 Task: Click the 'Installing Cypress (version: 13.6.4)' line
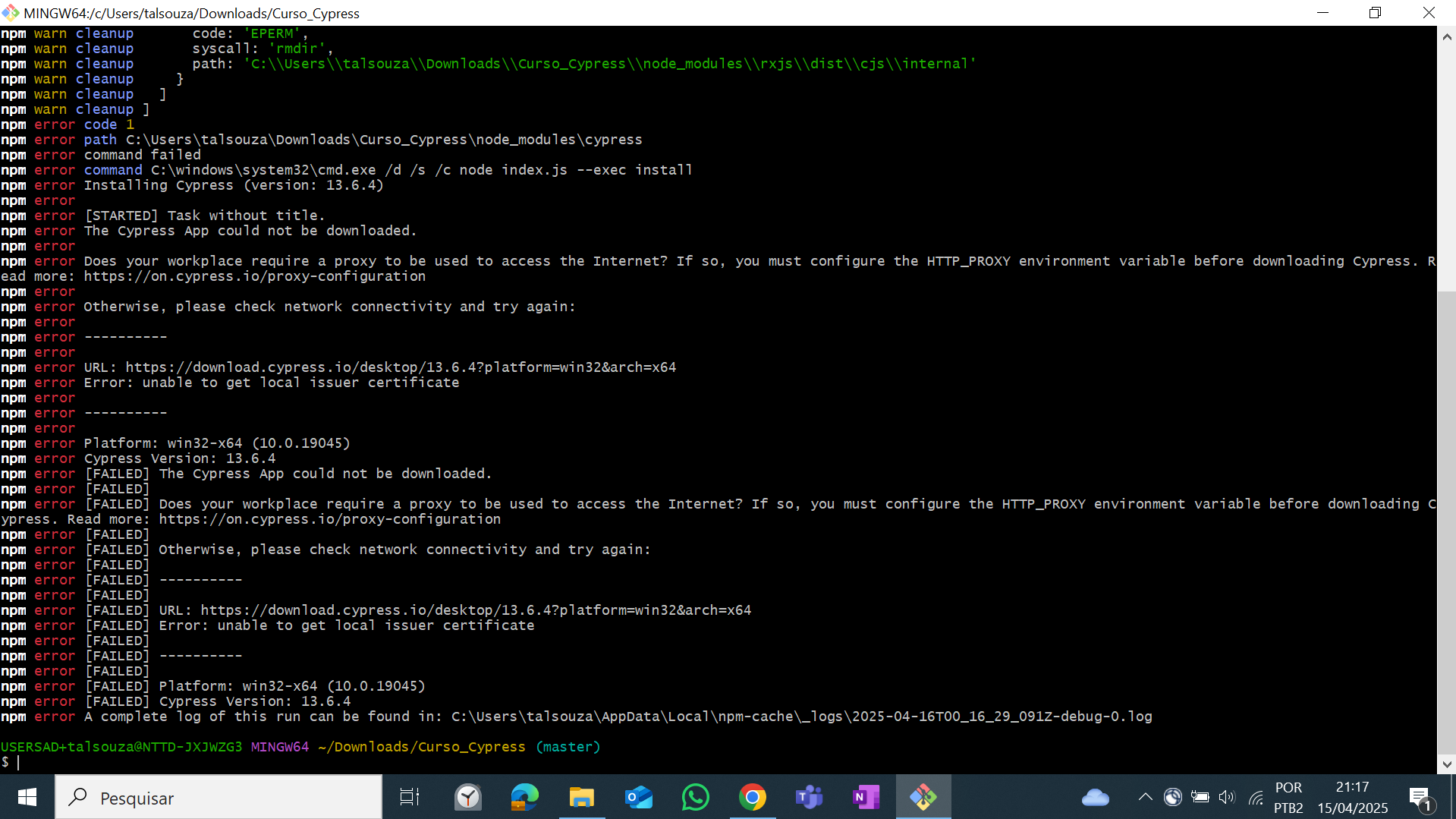pos(234,185)
